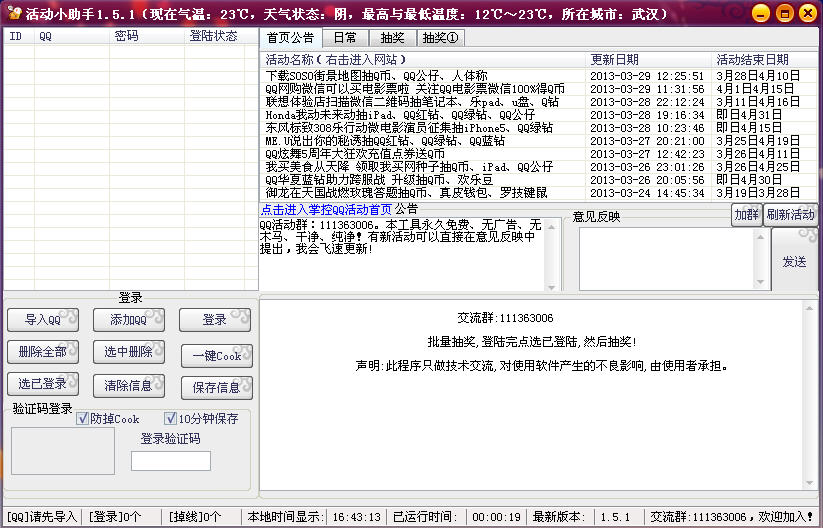
Task: Select the 抽奖① tab
Action: [x=439, y=38]
